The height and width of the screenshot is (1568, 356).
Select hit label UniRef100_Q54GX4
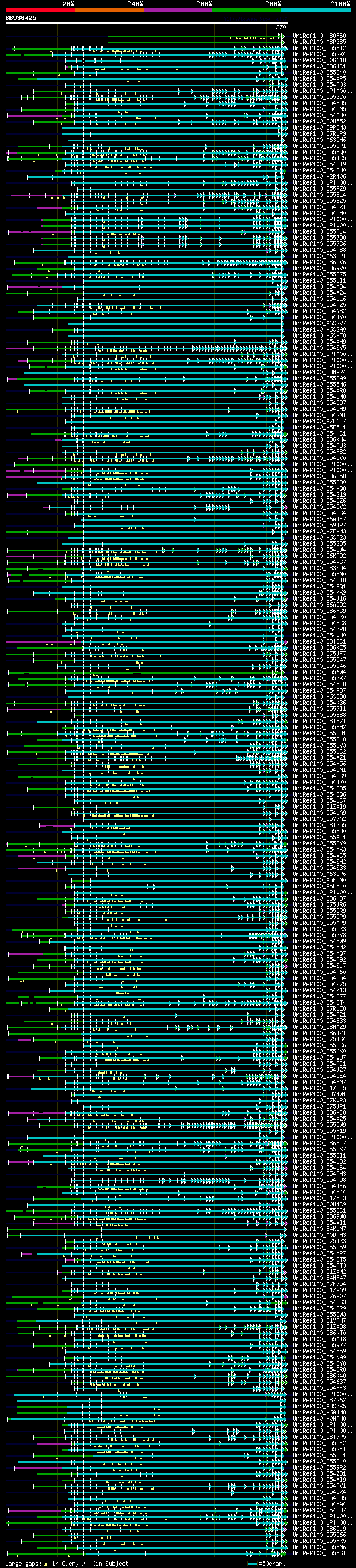point(319,1492)
